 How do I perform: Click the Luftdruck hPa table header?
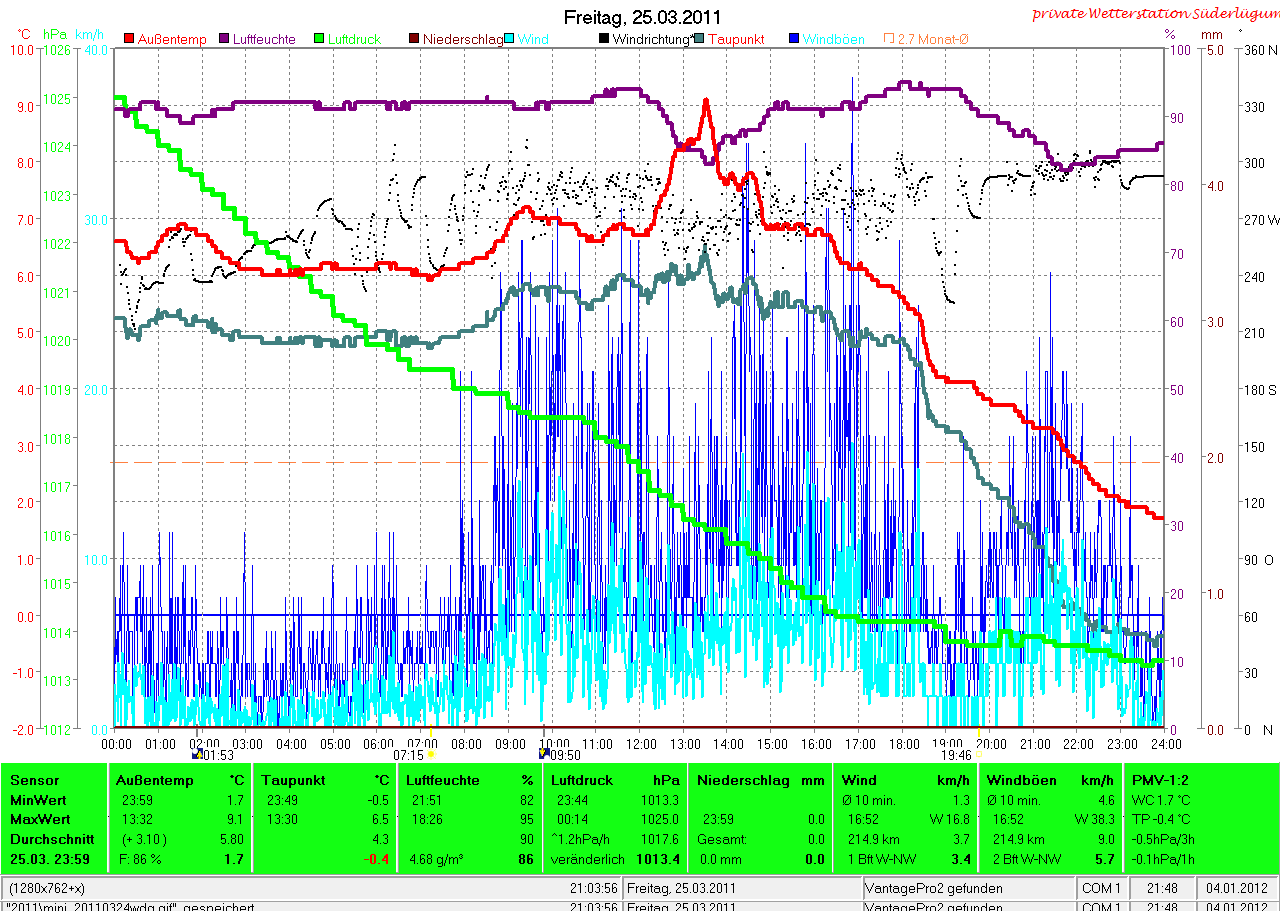click(615, 780)
